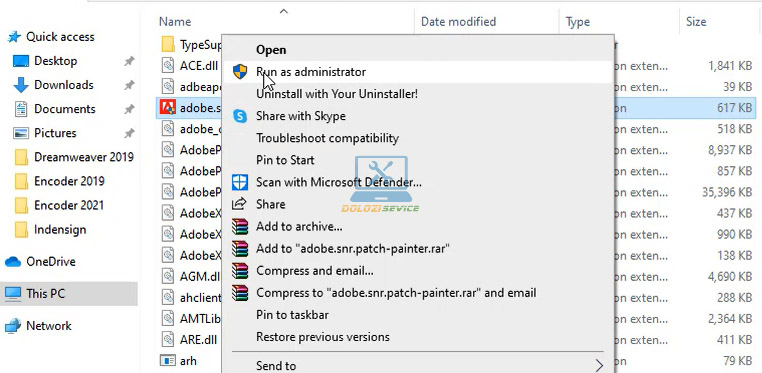Click the Pictures icon in sidebar
The width and height of the screenshot is (762, 373).
21,133
